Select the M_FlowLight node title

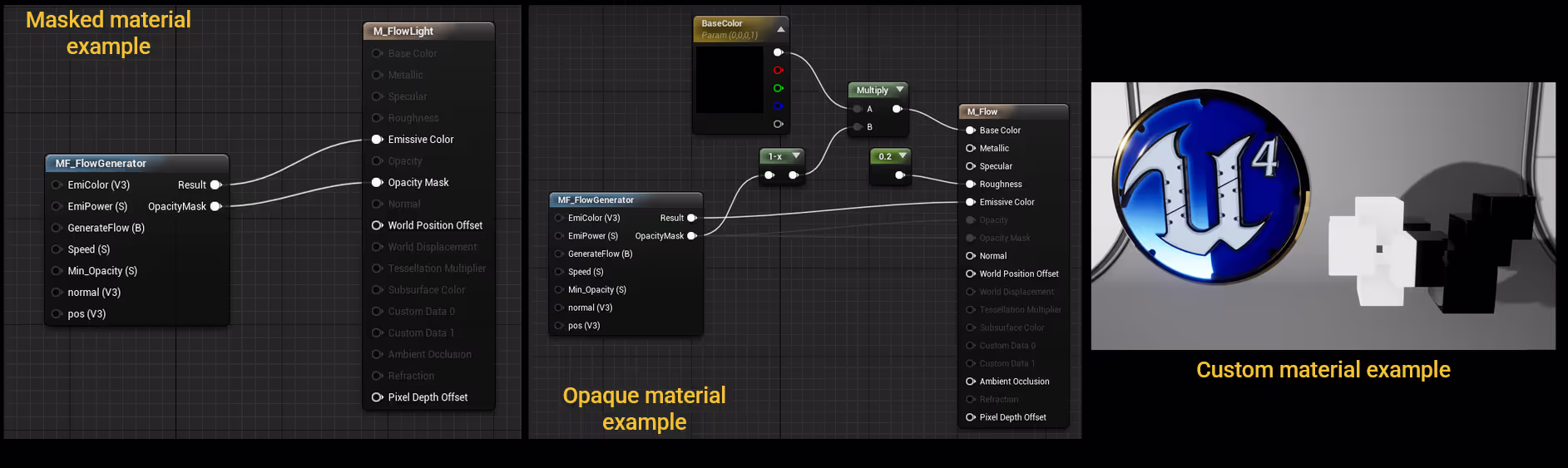403,31
